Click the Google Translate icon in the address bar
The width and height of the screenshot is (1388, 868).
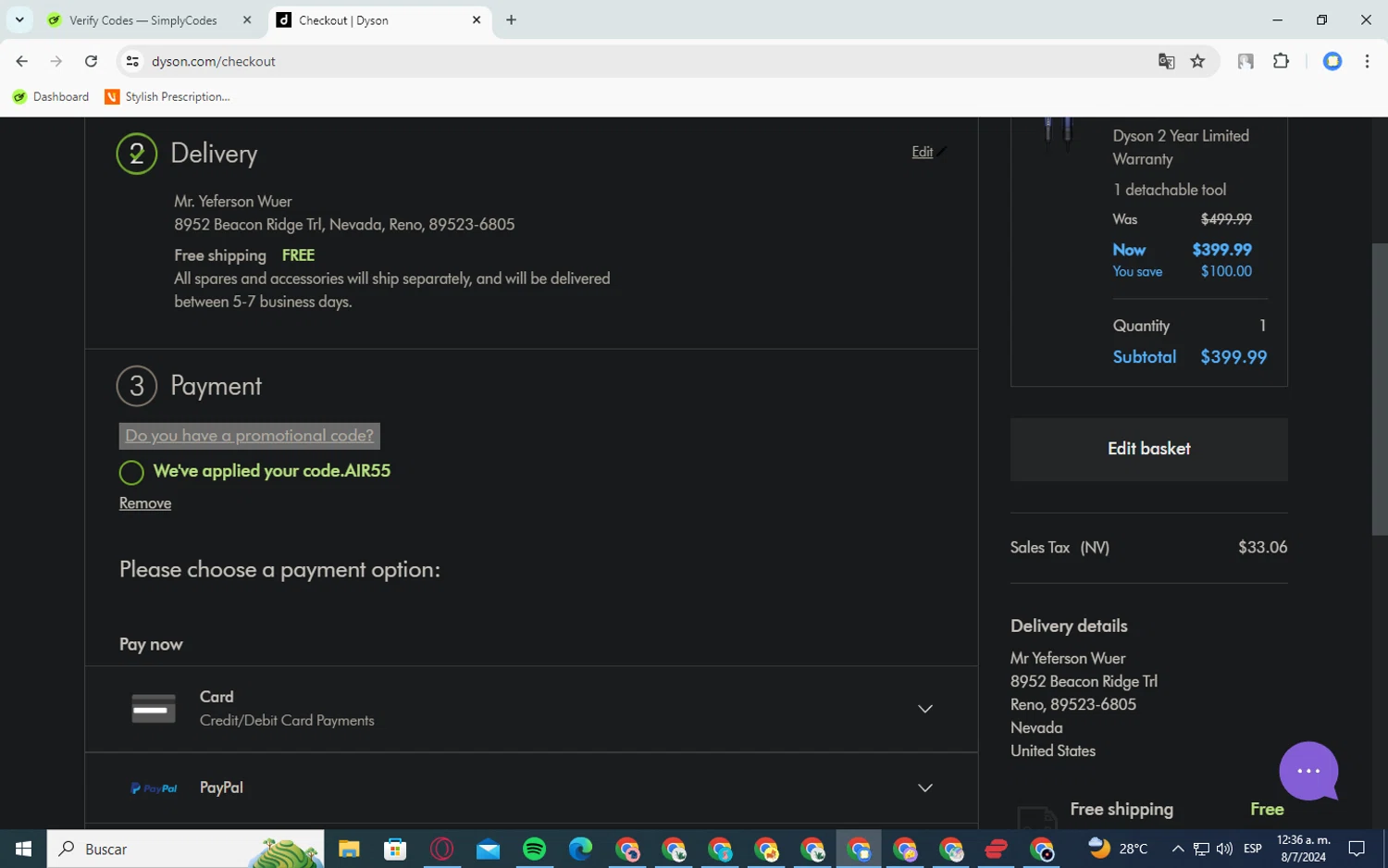tap(1166, 61)
